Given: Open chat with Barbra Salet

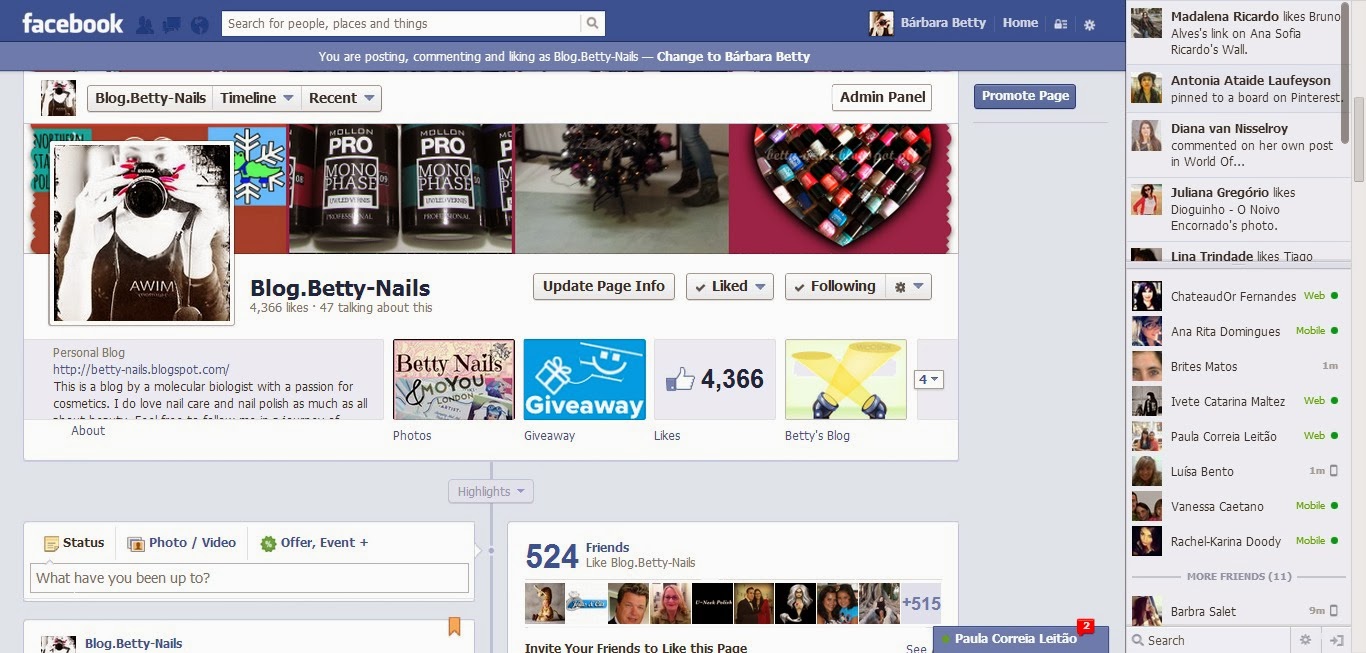Looking at the screenshot, I should pyautogui.click(x=1236, y=611).
